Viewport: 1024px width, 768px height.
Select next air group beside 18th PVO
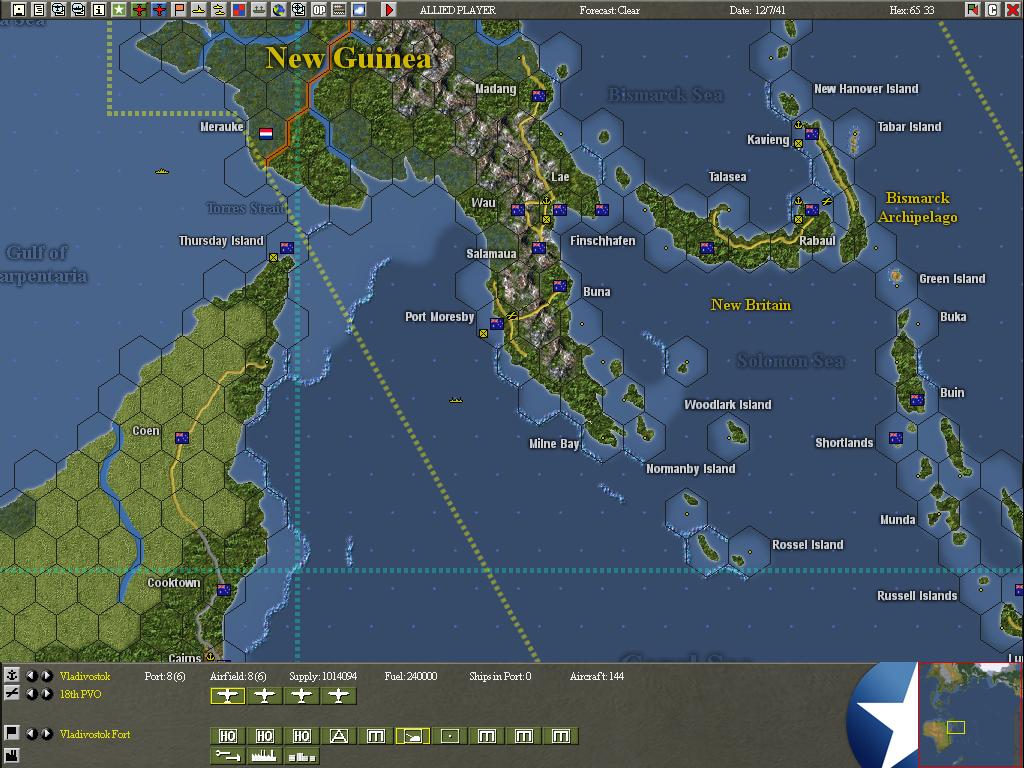(46, 694)
